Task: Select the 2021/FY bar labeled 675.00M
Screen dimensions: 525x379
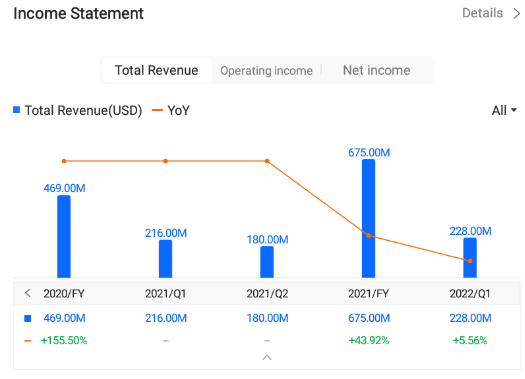Action: [x=368, y=218]
